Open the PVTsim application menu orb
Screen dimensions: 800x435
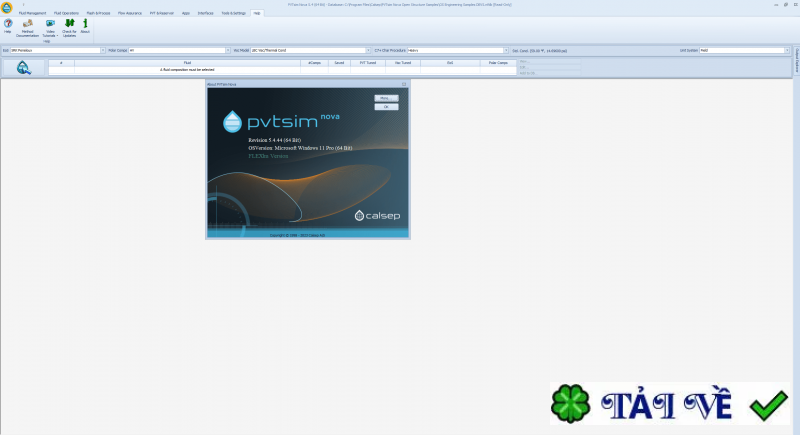[x=7, y=7]
